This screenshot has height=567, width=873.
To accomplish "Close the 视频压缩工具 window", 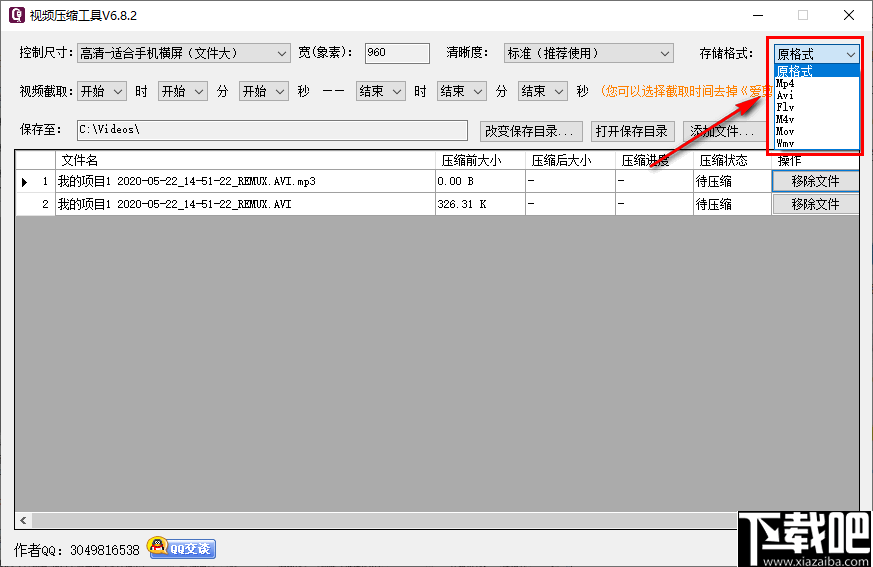I will (x=849, y=15).
